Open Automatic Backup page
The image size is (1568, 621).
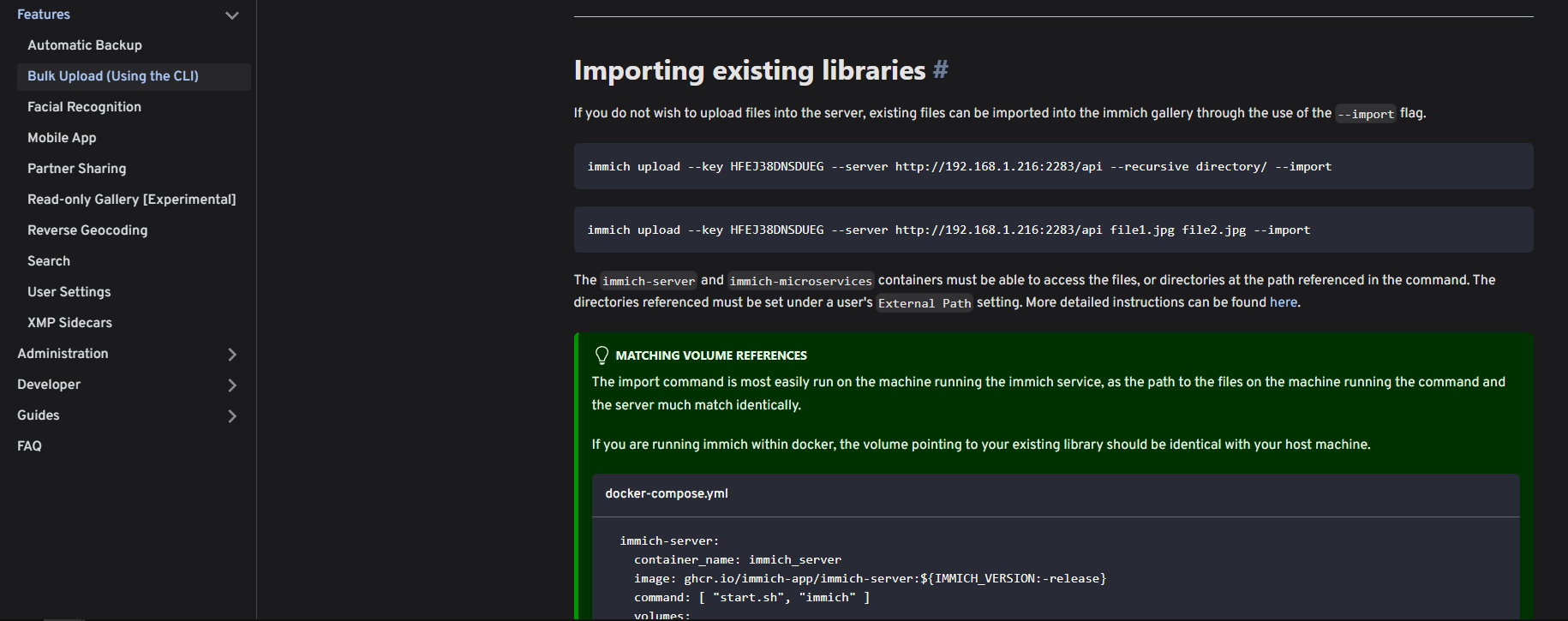pyautogui.click(x=85, y=45)
